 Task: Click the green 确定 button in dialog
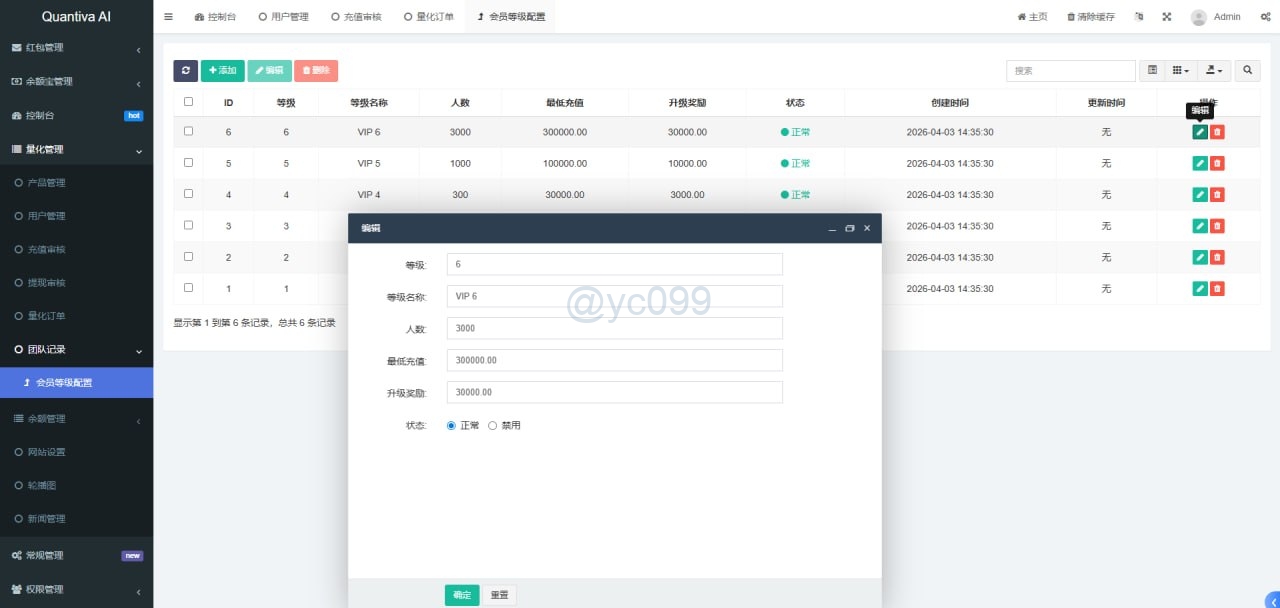(x=462, y=595)
